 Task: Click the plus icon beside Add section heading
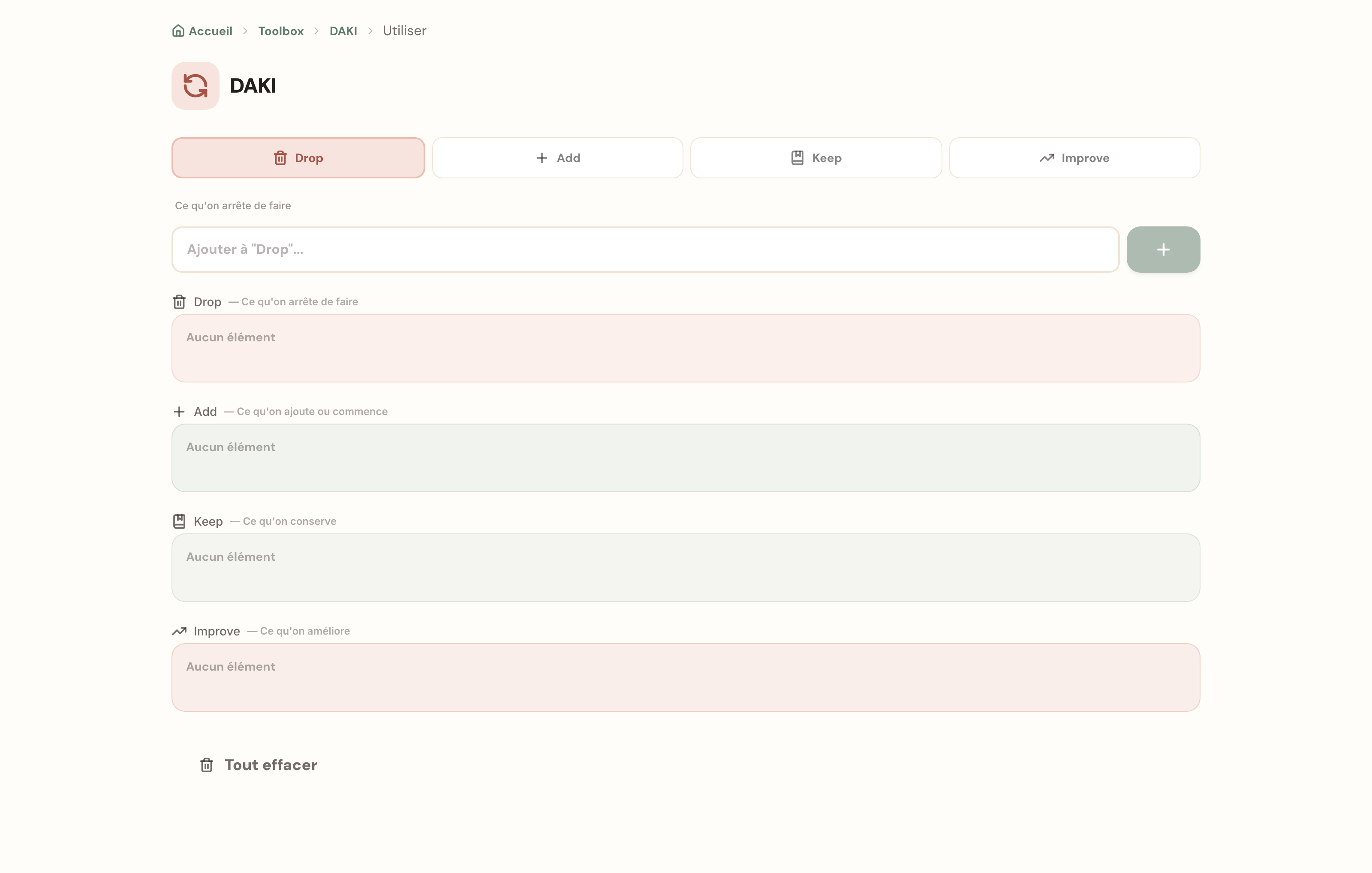pos(179,412)
